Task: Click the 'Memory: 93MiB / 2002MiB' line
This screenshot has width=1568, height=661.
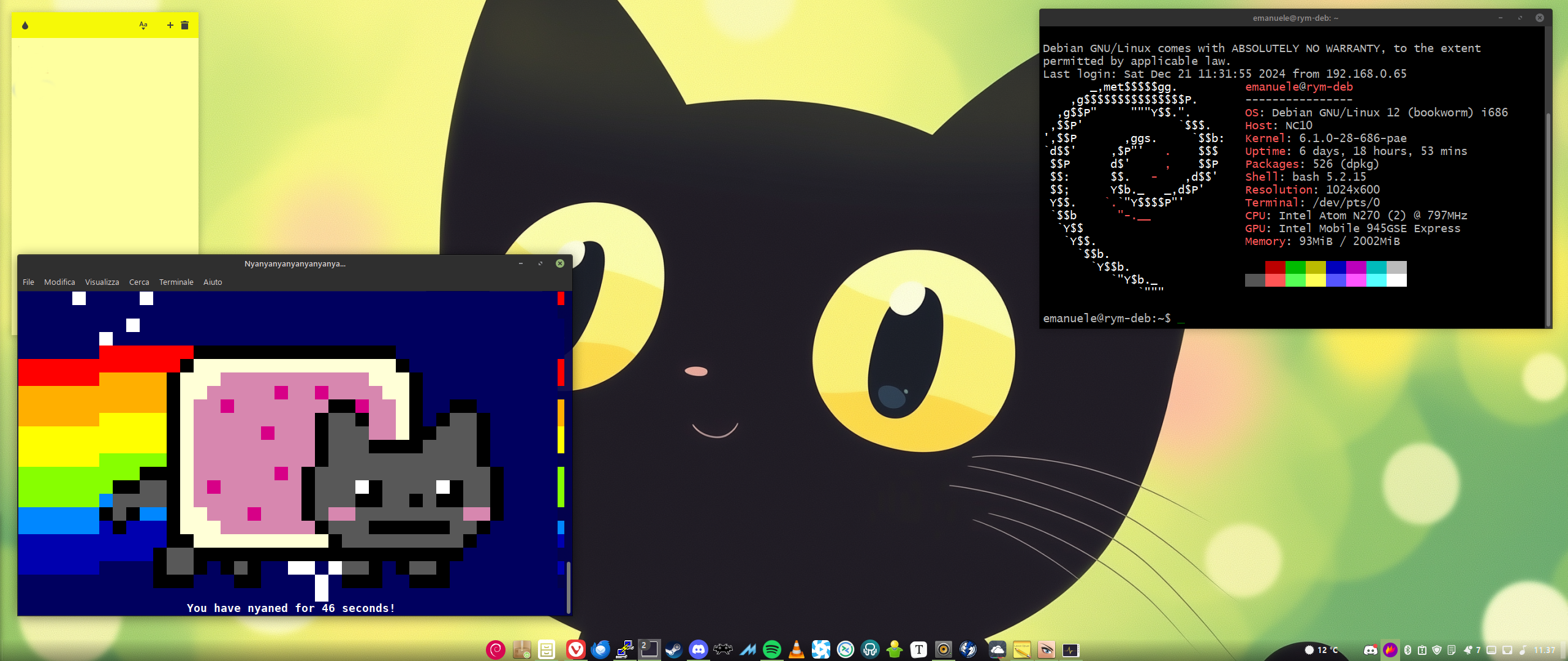Action: point(1322,241)
